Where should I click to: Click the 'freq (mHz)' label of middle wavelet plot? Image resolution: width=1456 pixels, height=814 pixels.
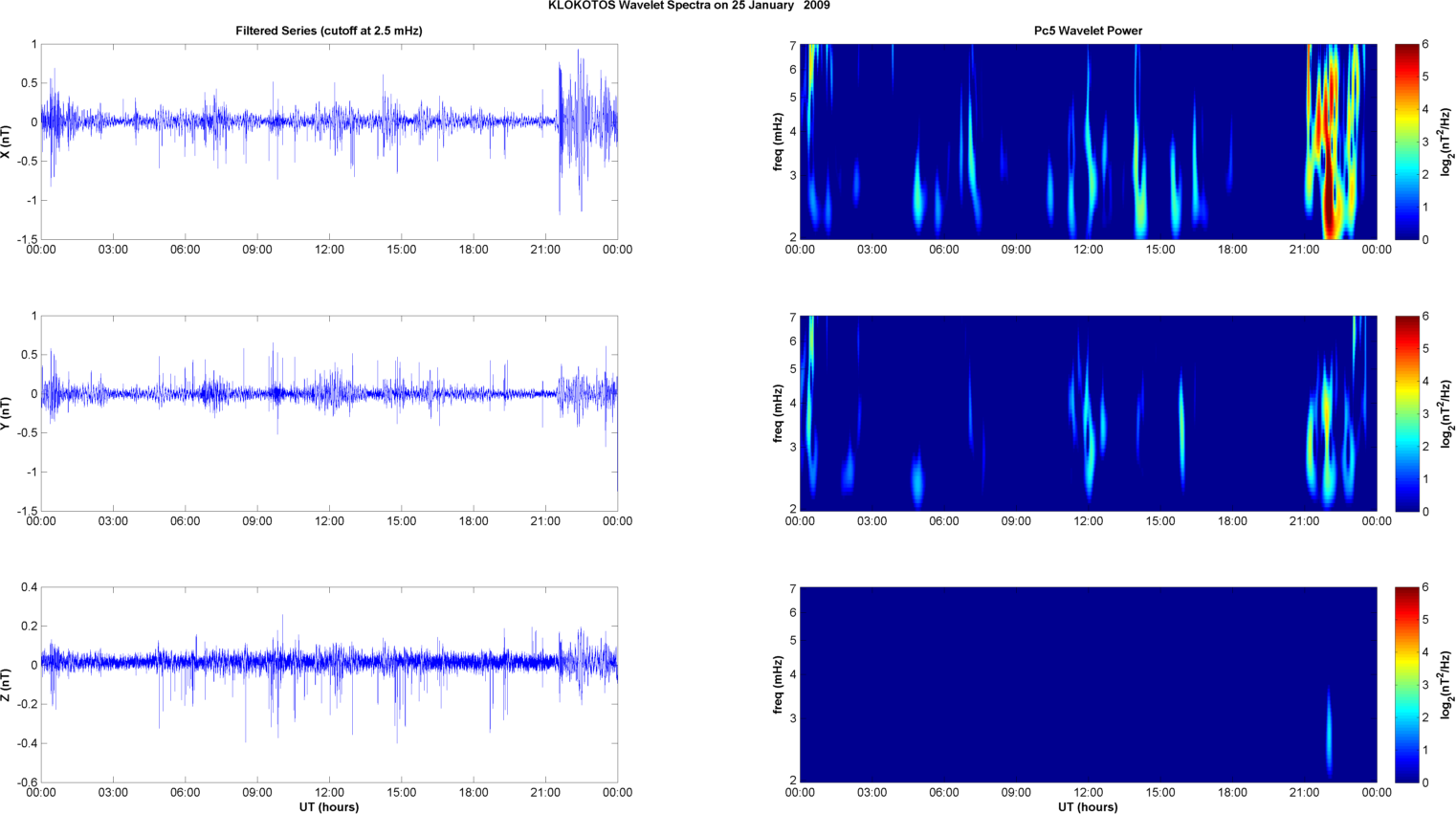tap(779, 413)
